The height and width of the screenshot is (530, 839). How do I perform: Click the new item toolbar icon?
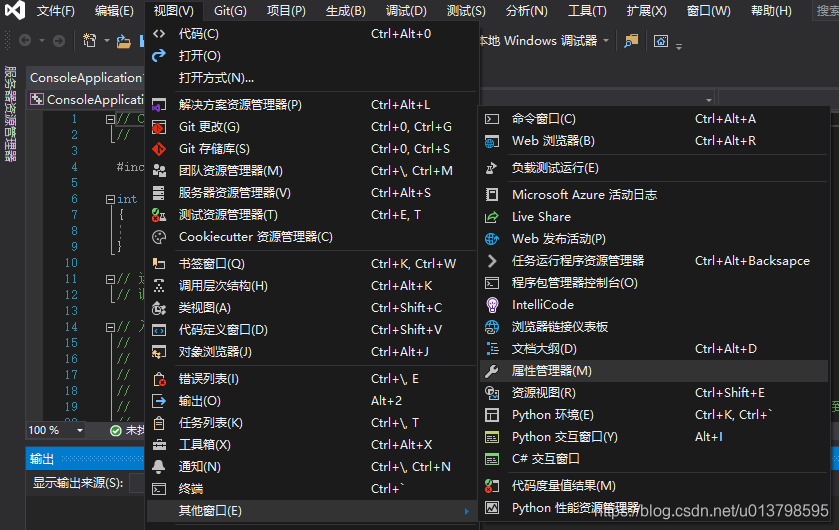click(x=89, y=40)
